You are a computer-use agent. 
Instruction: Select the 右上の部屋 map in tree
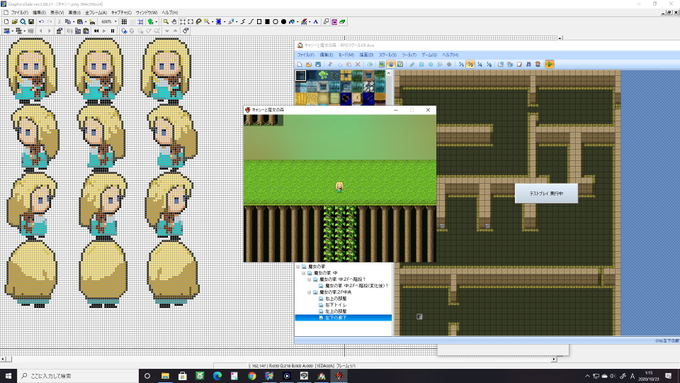(336, 299)
